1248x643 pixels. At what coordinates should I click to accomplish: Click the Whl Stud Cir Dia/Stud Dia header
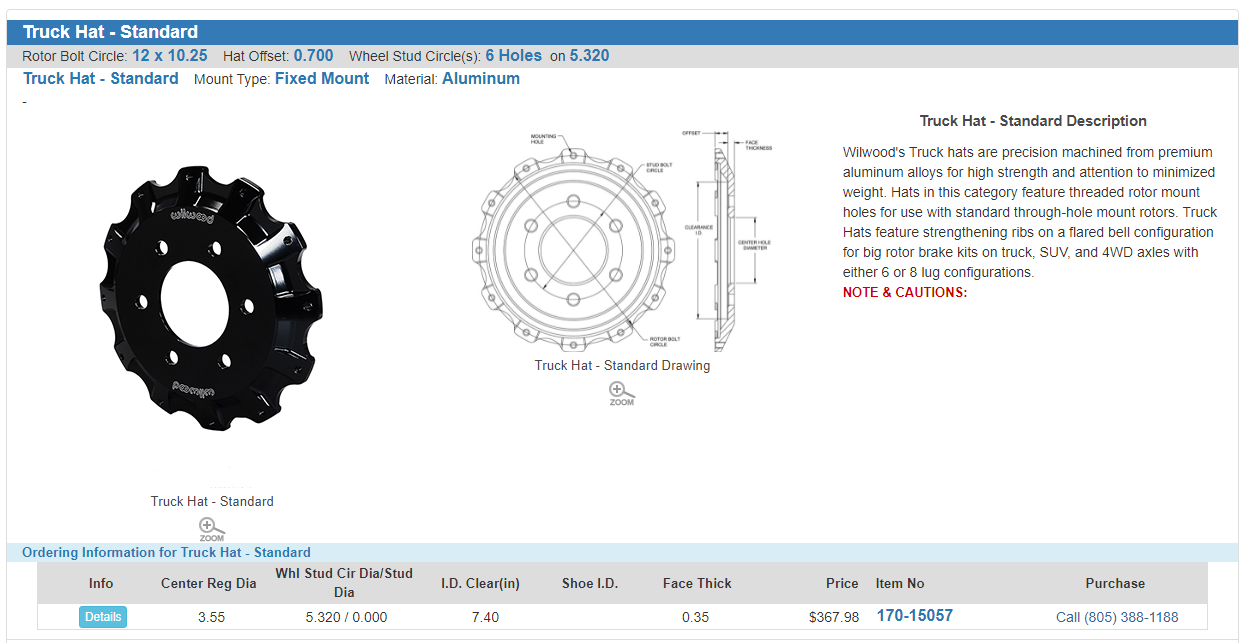tap(344, 583)
